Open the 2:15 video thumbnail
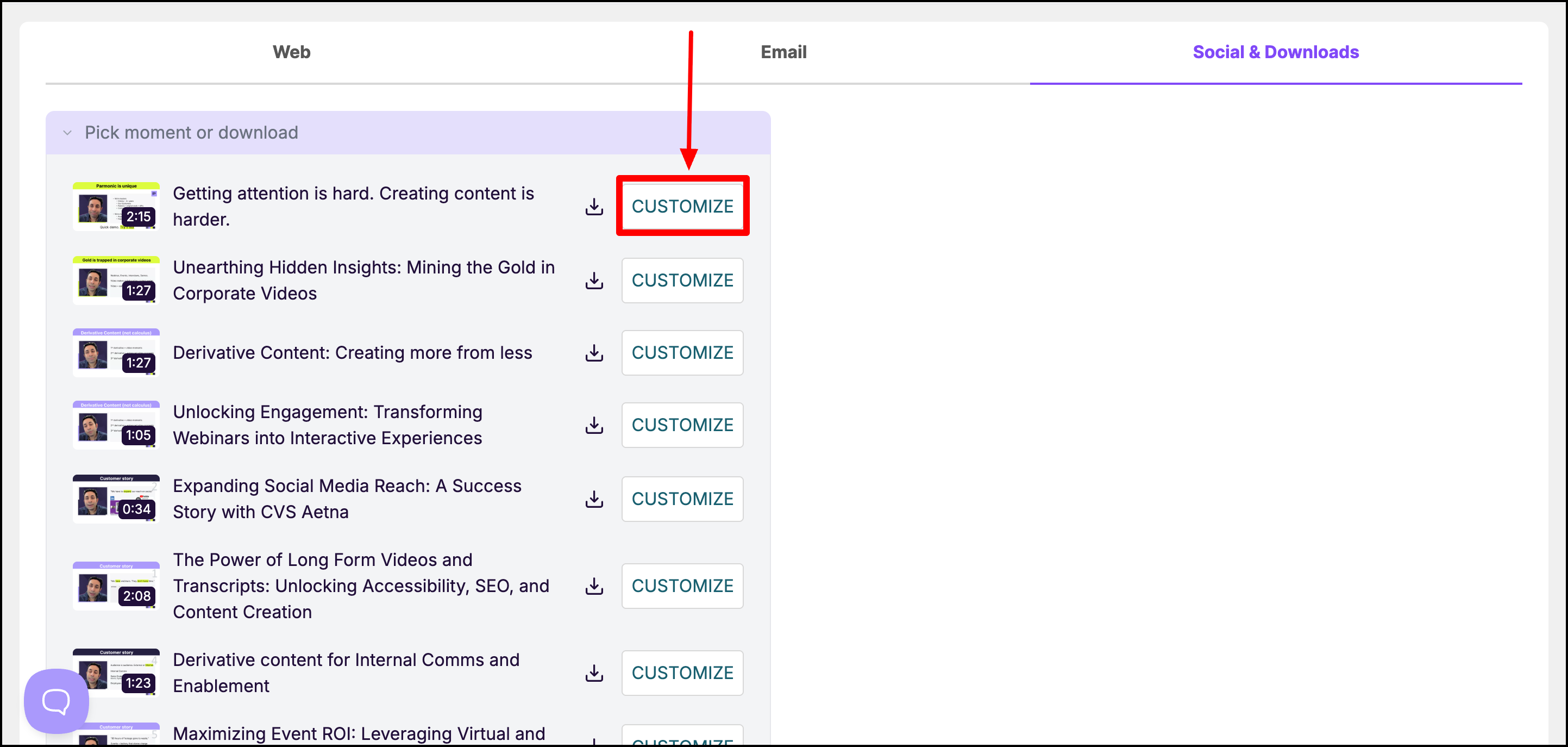1568x747 pixels. coord(116,207)
